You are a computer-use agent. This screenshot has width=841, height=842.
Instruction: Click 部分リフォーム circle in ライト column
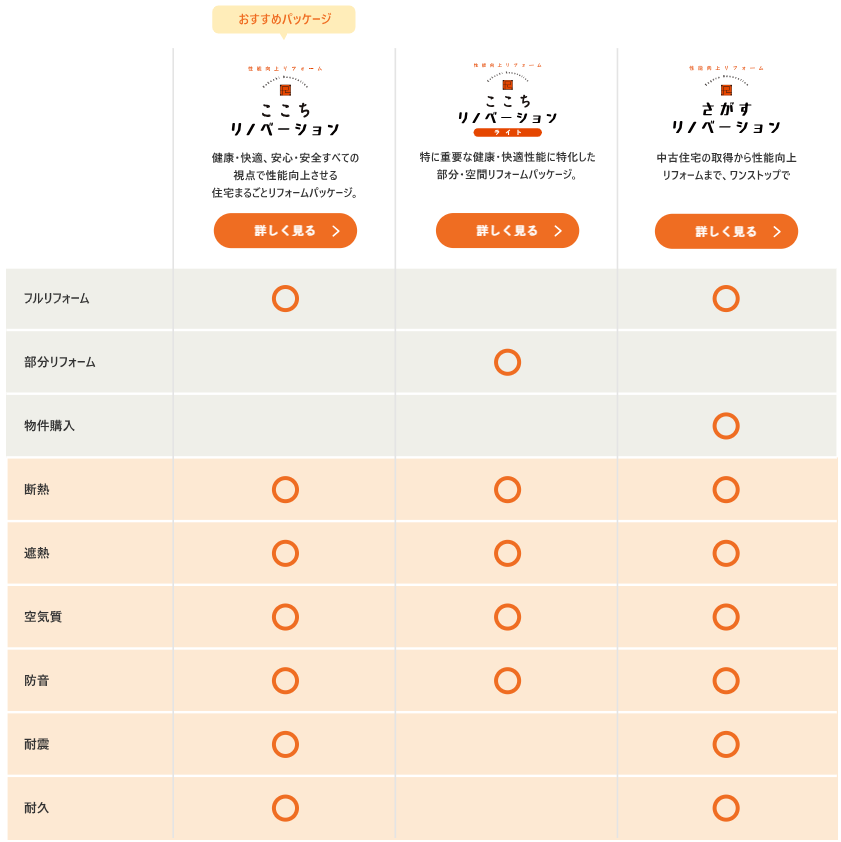(x=508, y=362)
